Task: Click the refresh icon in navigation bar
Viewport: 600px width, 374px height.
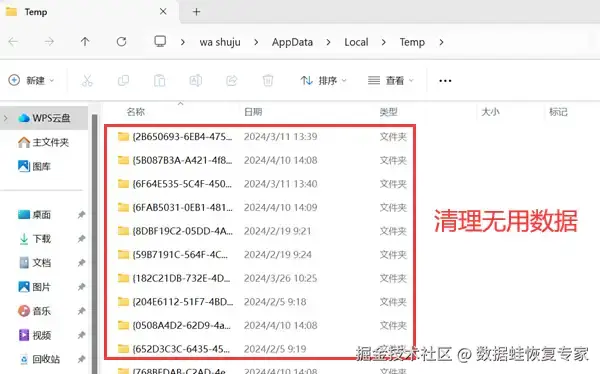Action: point(121,42)
